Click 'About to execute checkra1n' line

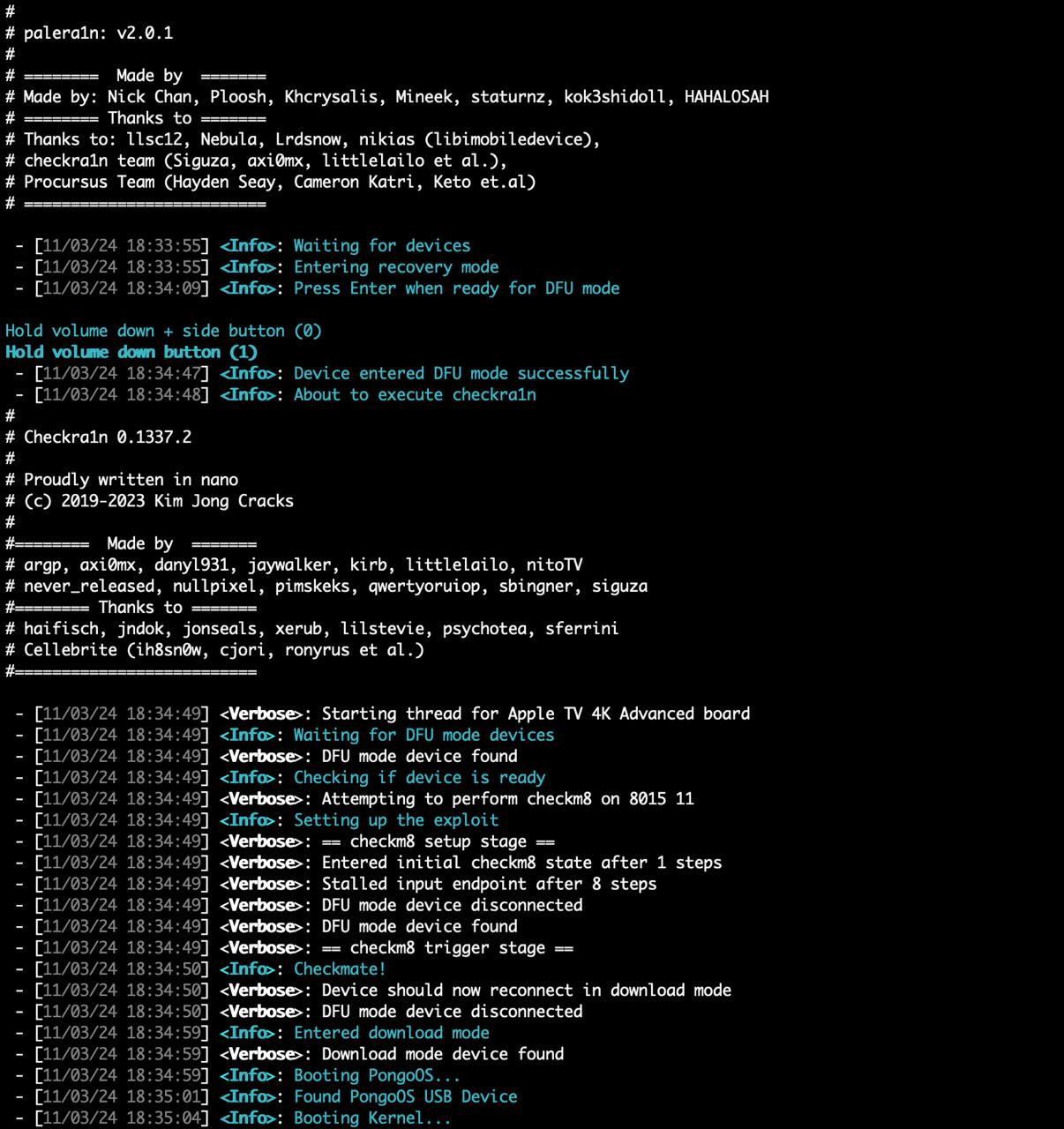(414, 394)
